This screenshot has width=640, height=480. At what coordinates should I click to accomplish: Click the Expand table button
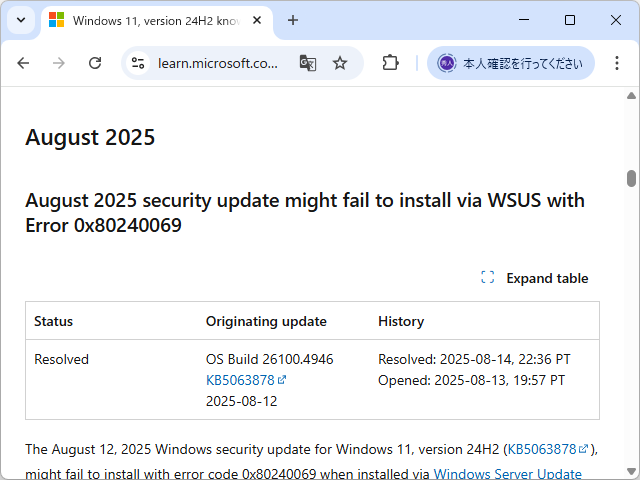[x=534, y=278]
